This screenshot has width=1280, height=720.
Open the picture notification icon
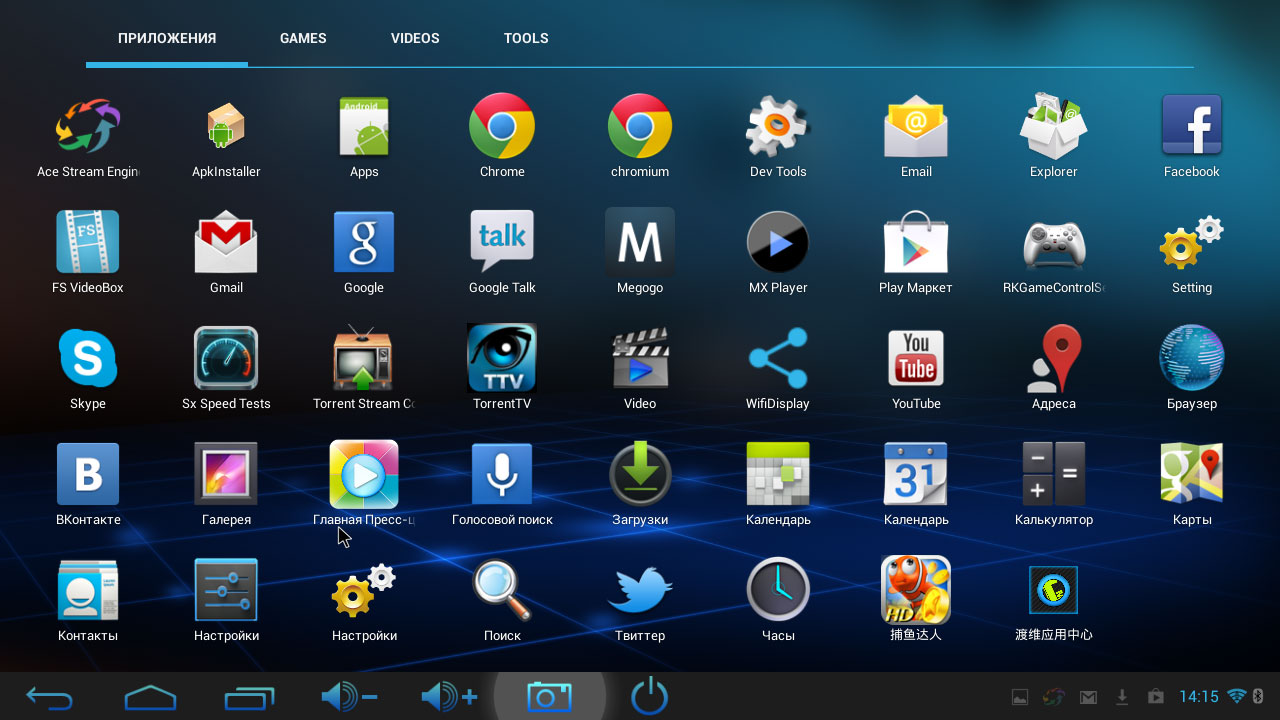pyautogui.click(x=1020, y=697)
